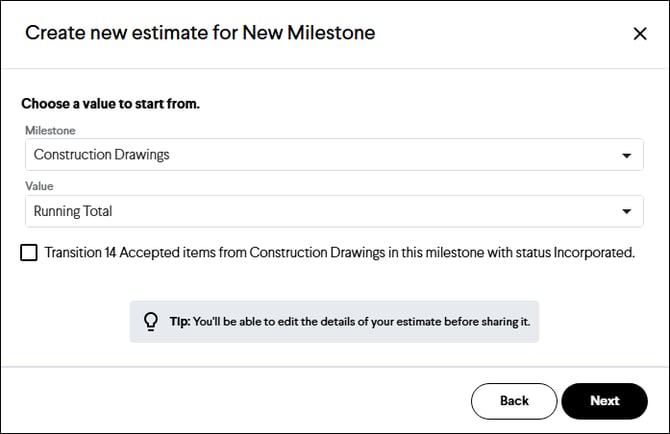670x434 pixels.
Task: Proceed with the Next button
Action: [604, 401]
